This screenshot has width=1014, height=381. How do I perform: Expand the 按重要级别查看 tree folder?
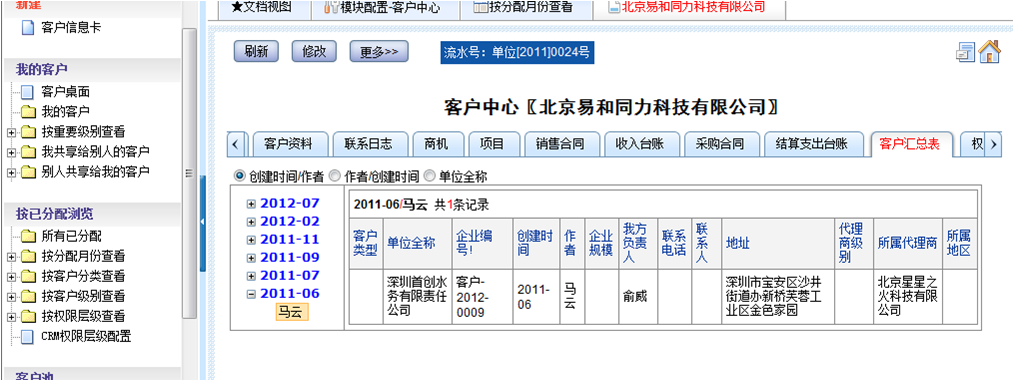[x=11, y=133]
